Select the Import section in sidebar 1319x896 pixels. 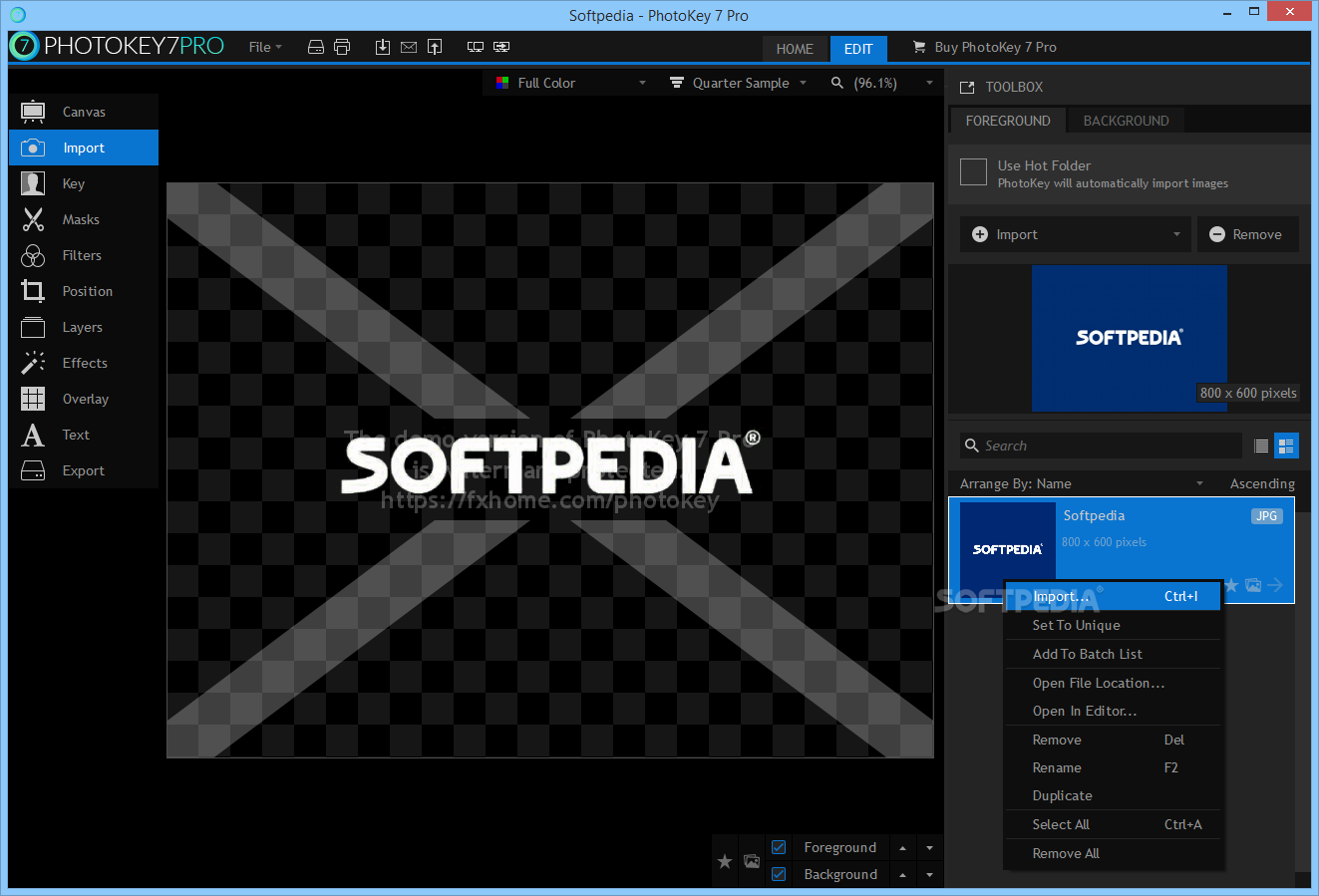pyautogui.click(x=84, y=148)
